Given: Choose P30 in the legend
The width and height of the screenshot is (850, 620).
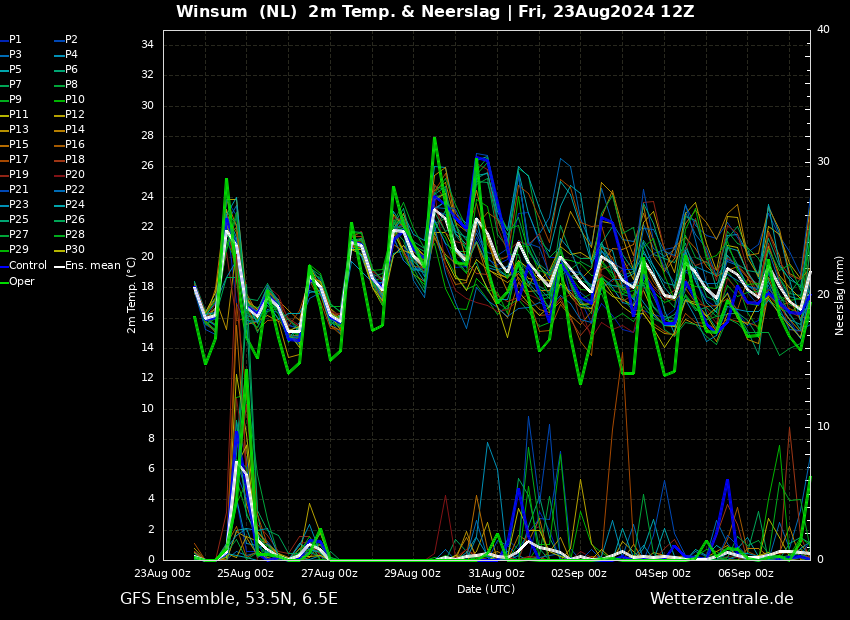Looking at the screenshot, I should (x=69, y=250).
